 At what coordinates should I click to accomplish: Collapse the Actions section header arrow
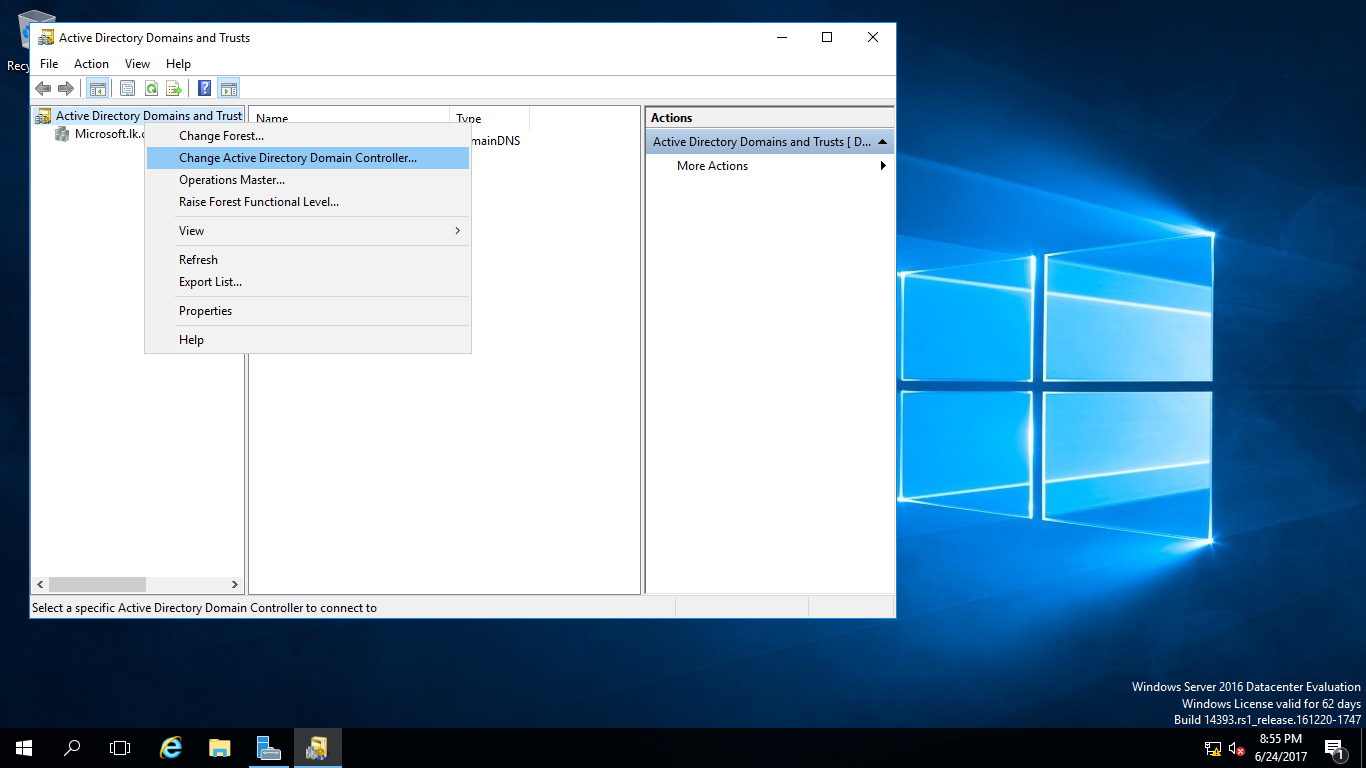coord(882,142)
